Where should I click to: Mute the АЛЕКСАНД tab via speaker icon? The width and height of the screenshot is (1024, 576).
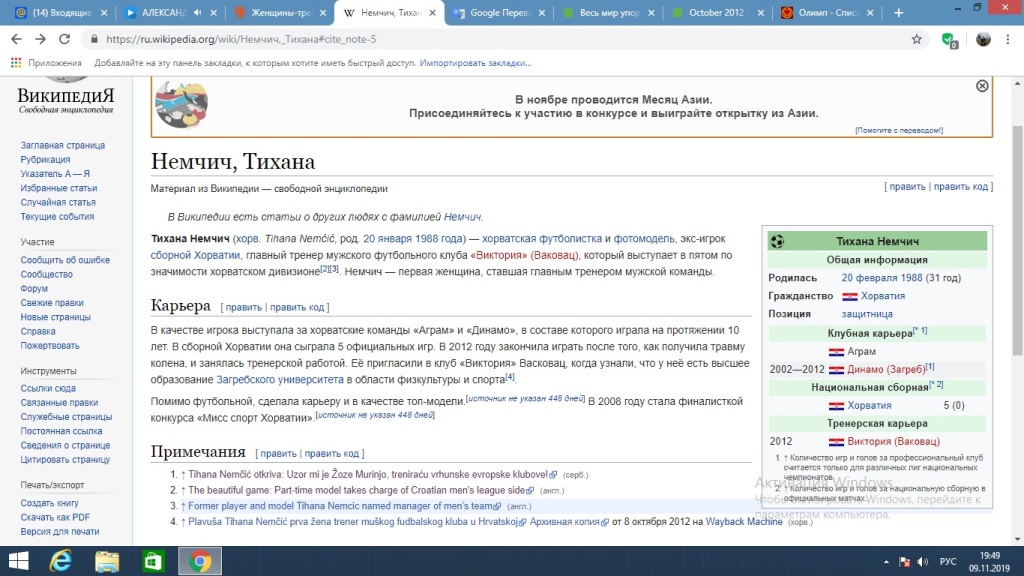pos(198,12)
